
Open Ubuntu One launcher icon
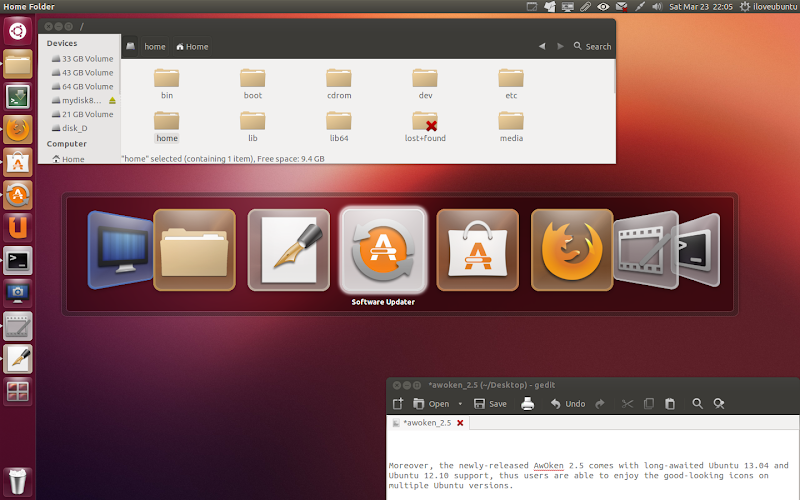tap(17, 228)
